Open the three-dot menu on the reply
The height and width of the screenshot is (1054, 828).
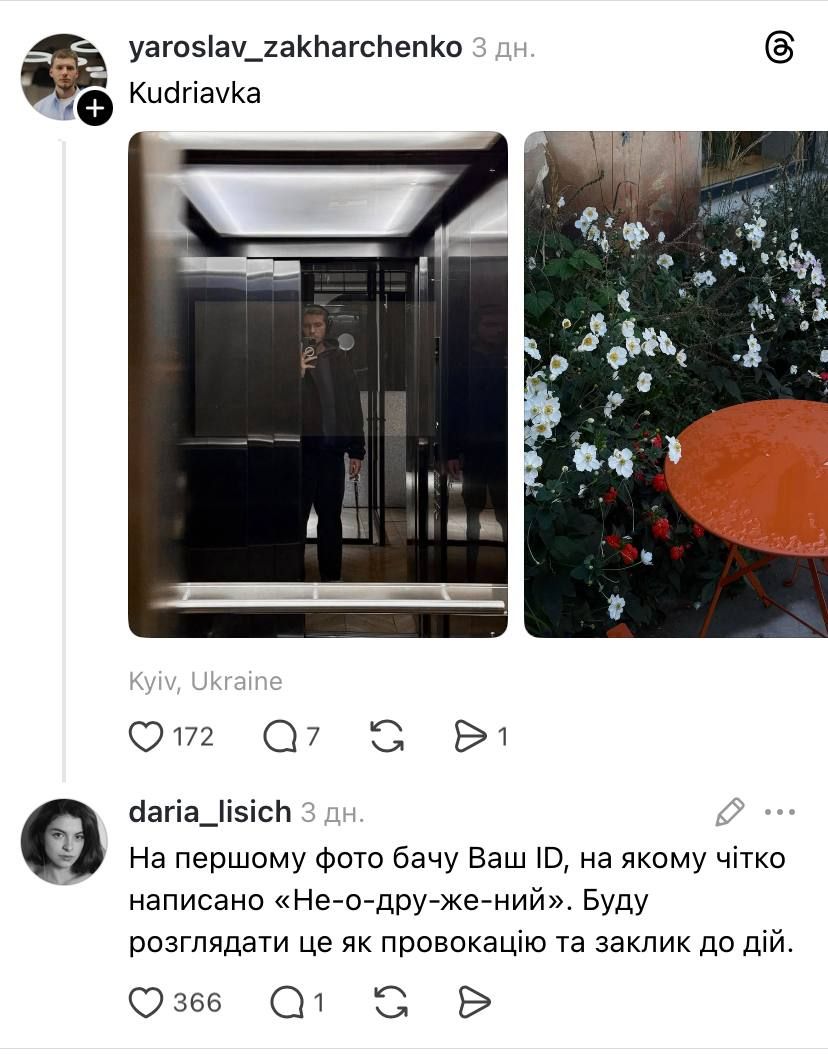[x=780, y=812]
